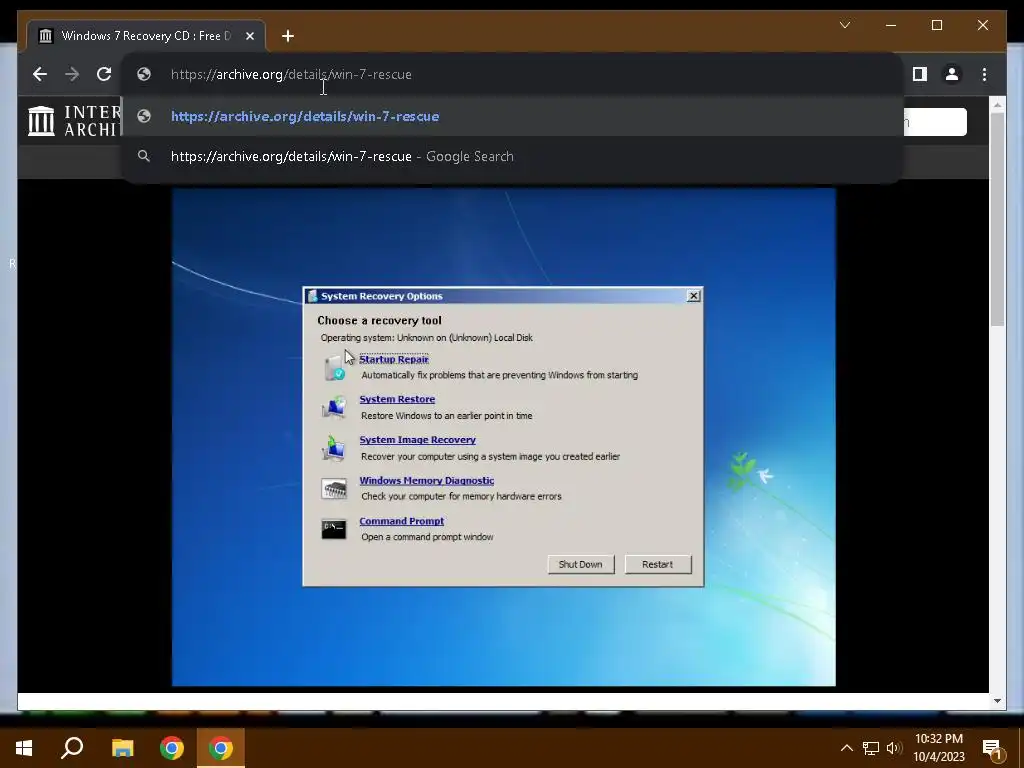Open the taskbar search magnifier
Screen dimensions: 1024x768
point(72,748)
